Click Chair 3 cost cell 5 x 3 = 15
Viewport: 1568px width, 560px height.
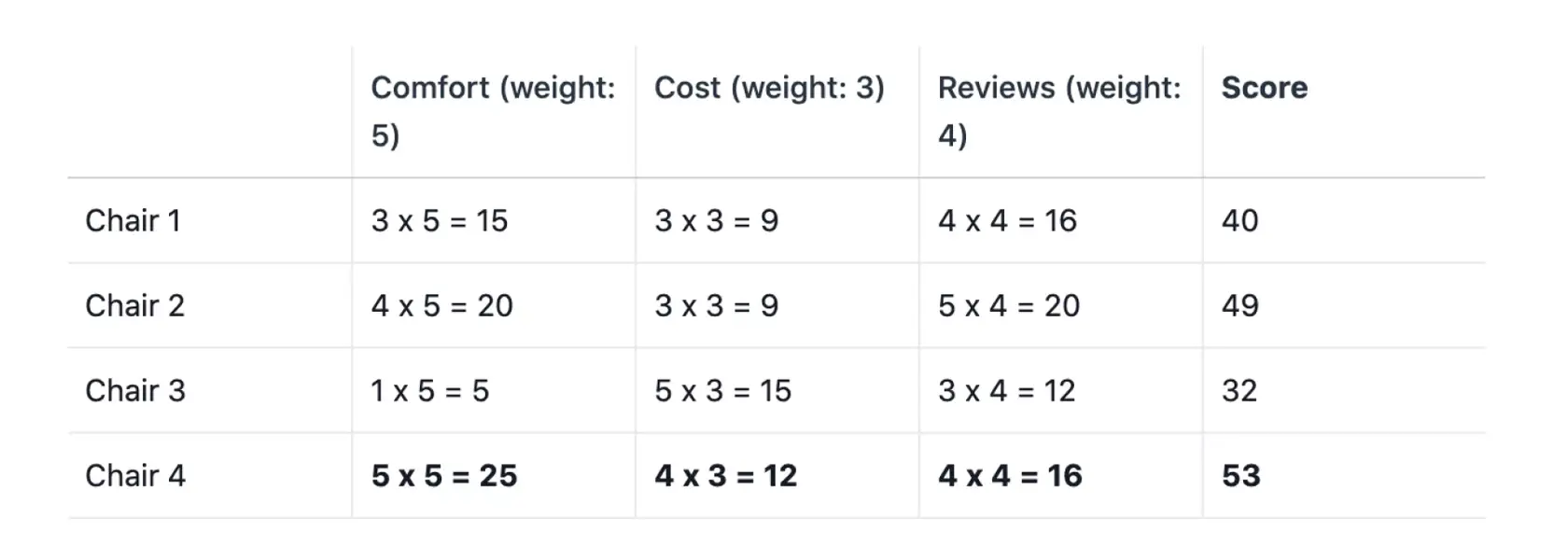click(723, 391)
